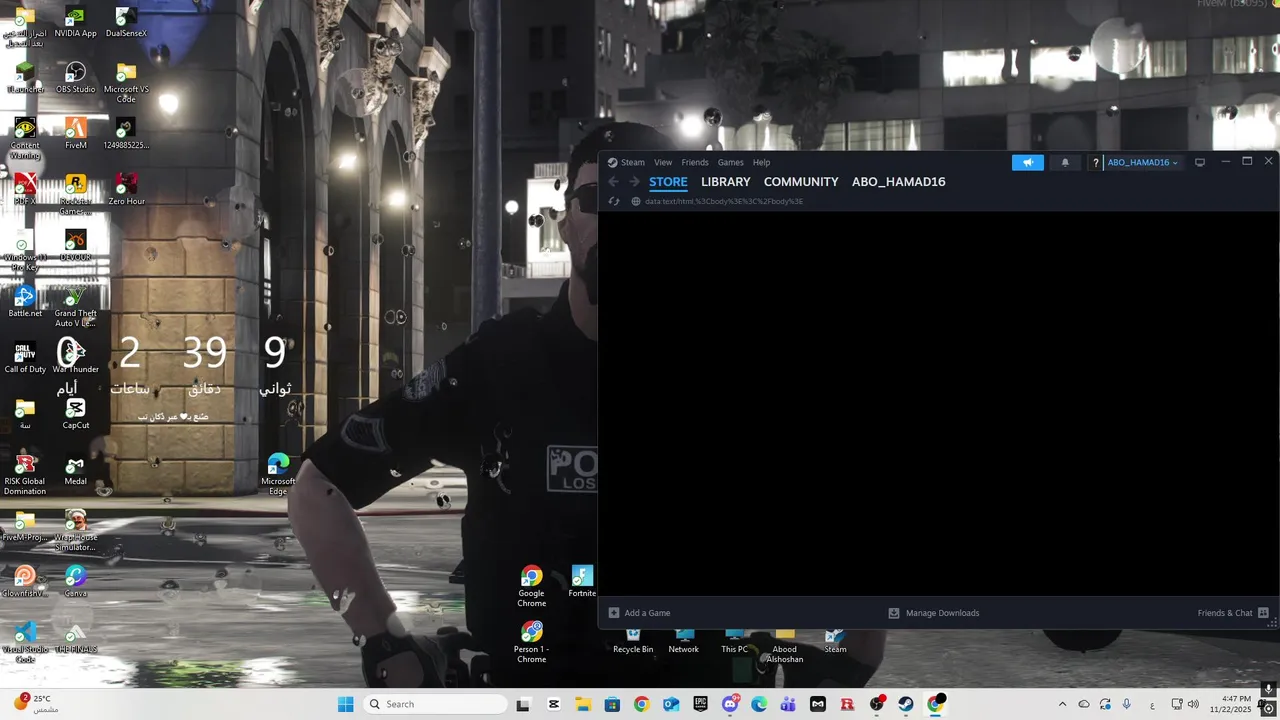Select FiveM desktop icon
This screenshot has height=720, width=1280.
point(75,135)
